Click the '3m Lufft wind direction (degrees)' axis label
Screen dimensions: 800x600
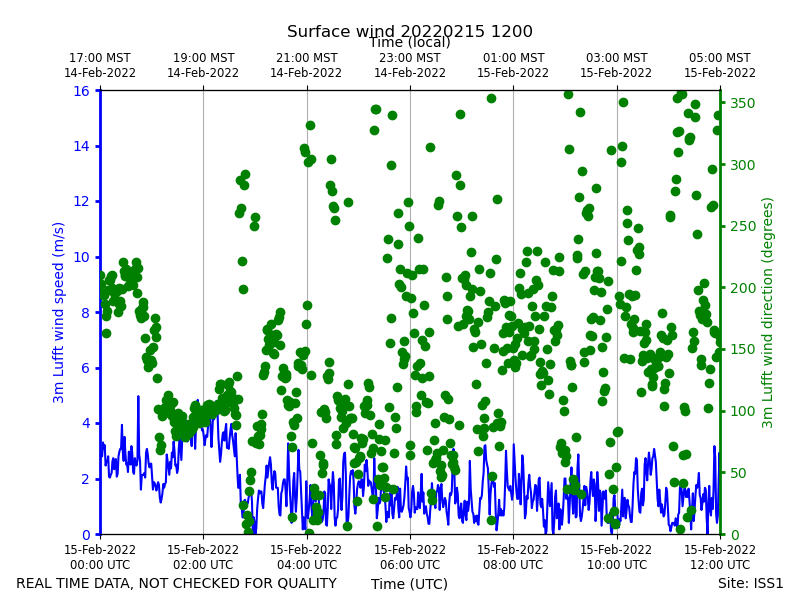767,312
